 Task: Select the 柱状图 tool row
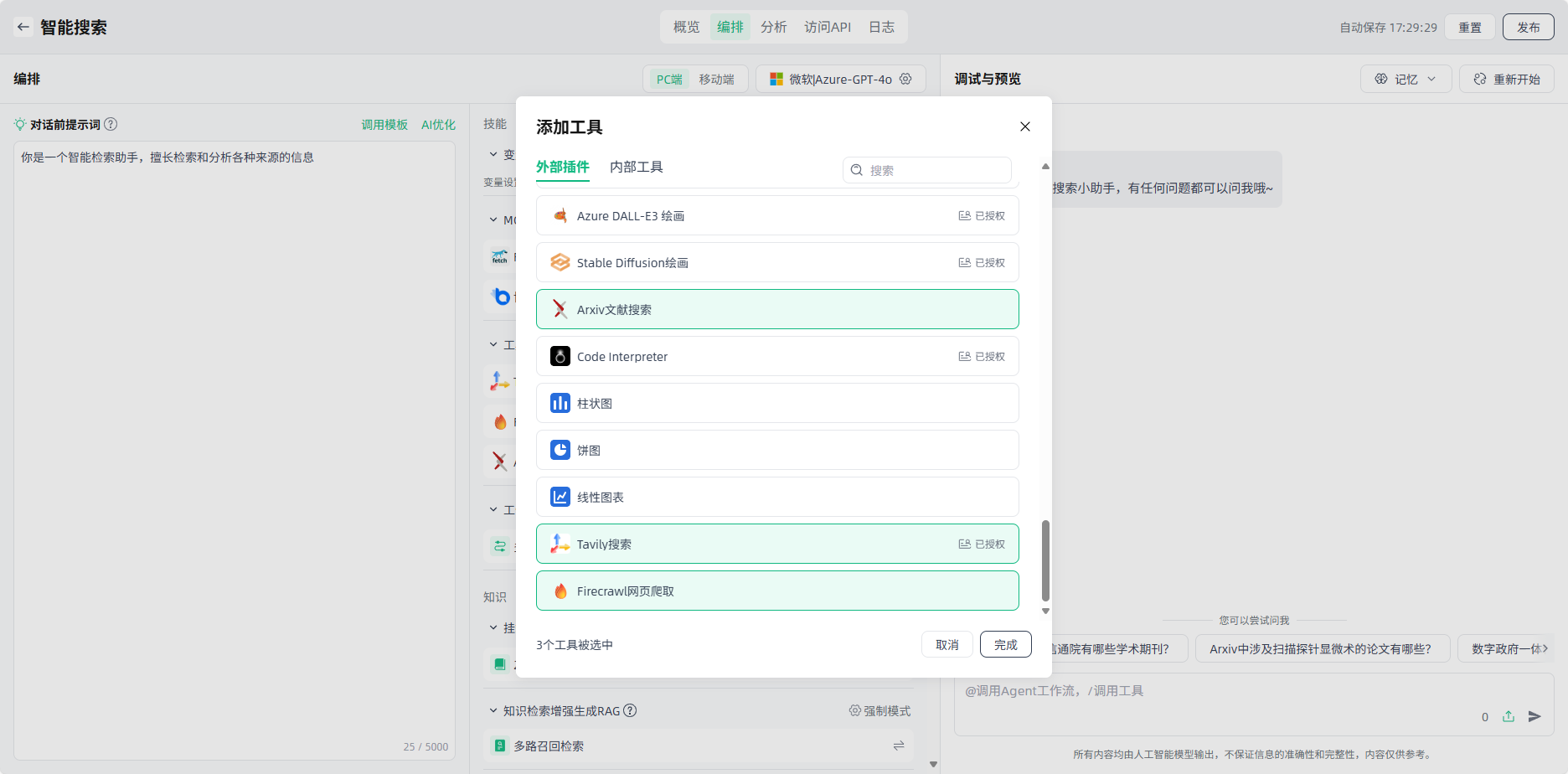[x=777, y=403]
